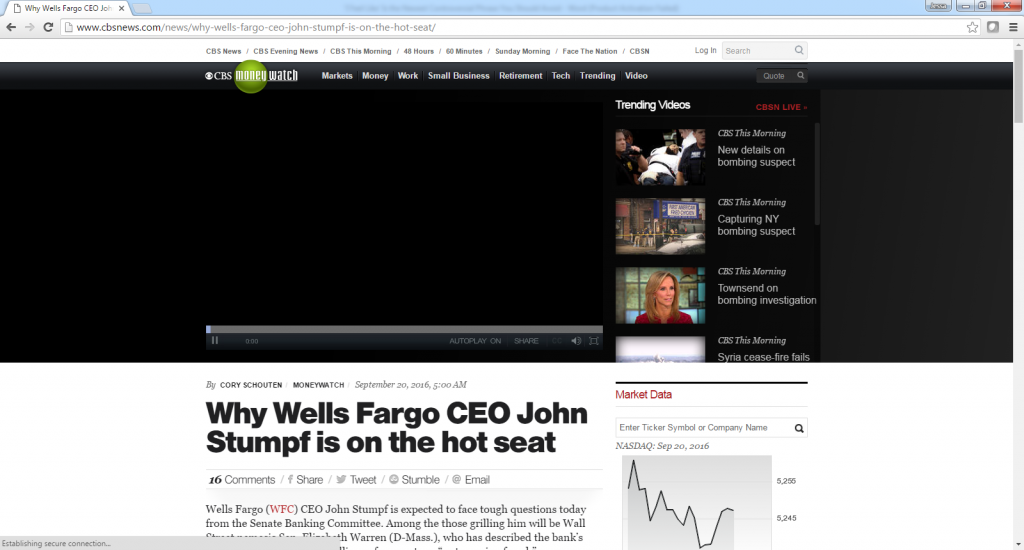Mute the video volume
The image size is (1024, 550).
coord(576,340)
